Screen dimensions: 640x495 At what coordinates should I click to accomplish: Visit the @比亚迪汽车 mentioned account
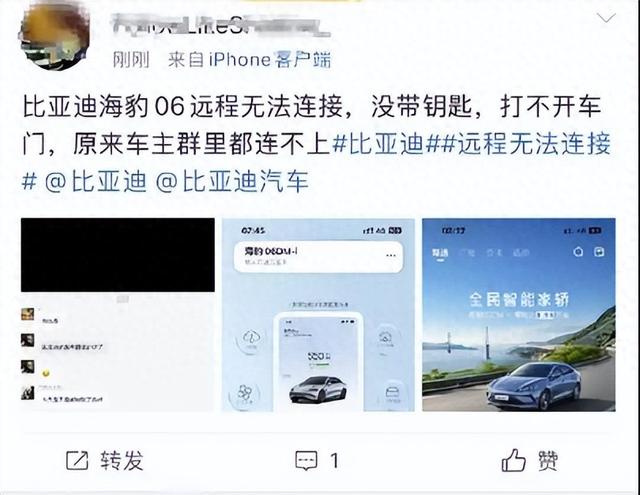click(x=232, y=181)
